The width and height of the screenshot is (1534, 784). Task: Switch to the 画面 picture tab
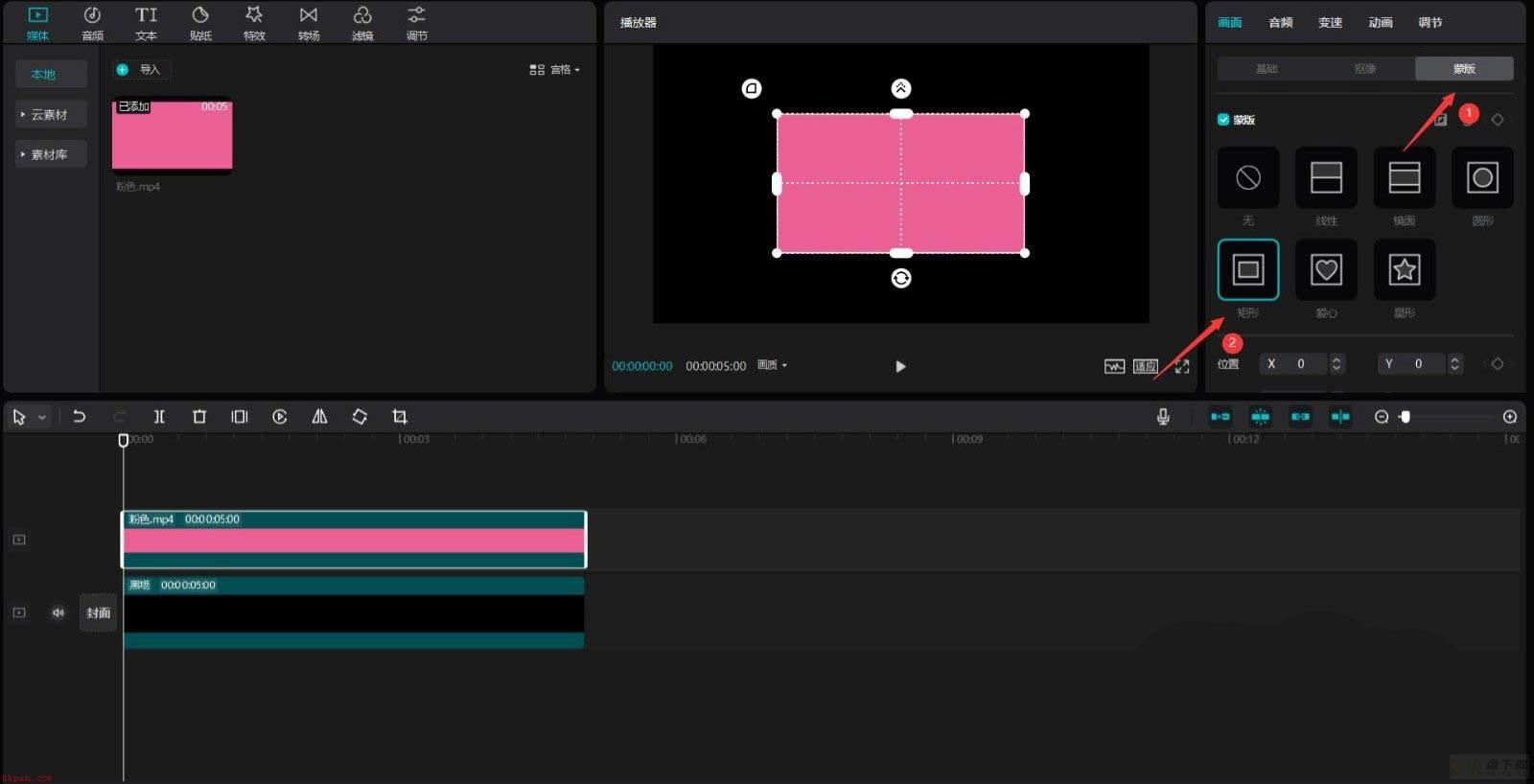pyautogui.click(x=1230, y=22)
